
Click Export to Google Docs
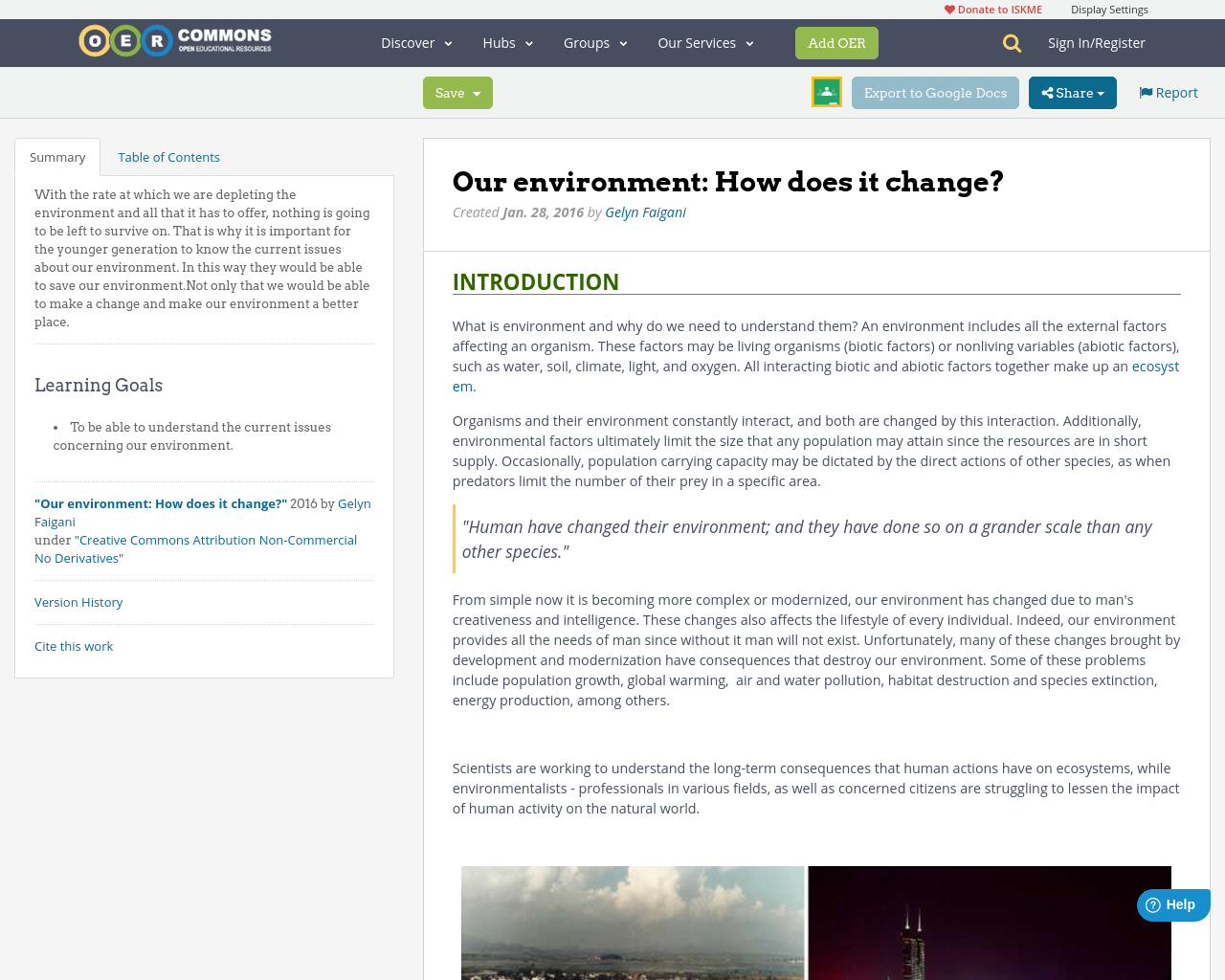click(934, 92)
